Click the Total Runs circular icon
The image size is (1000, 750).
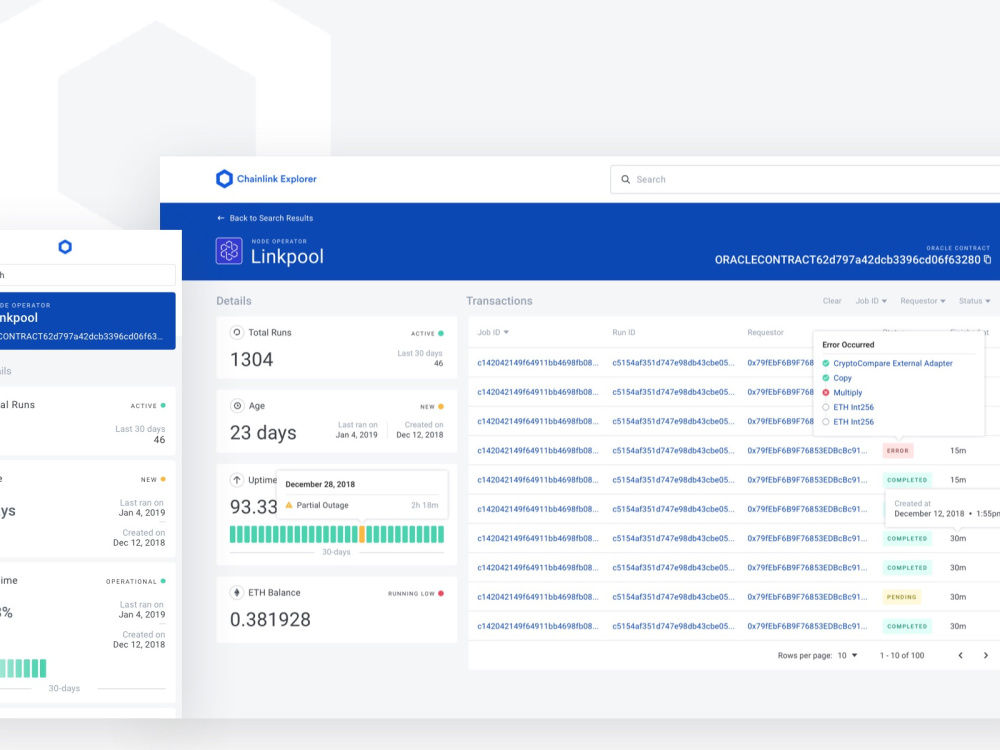click(x=237, y=332)
